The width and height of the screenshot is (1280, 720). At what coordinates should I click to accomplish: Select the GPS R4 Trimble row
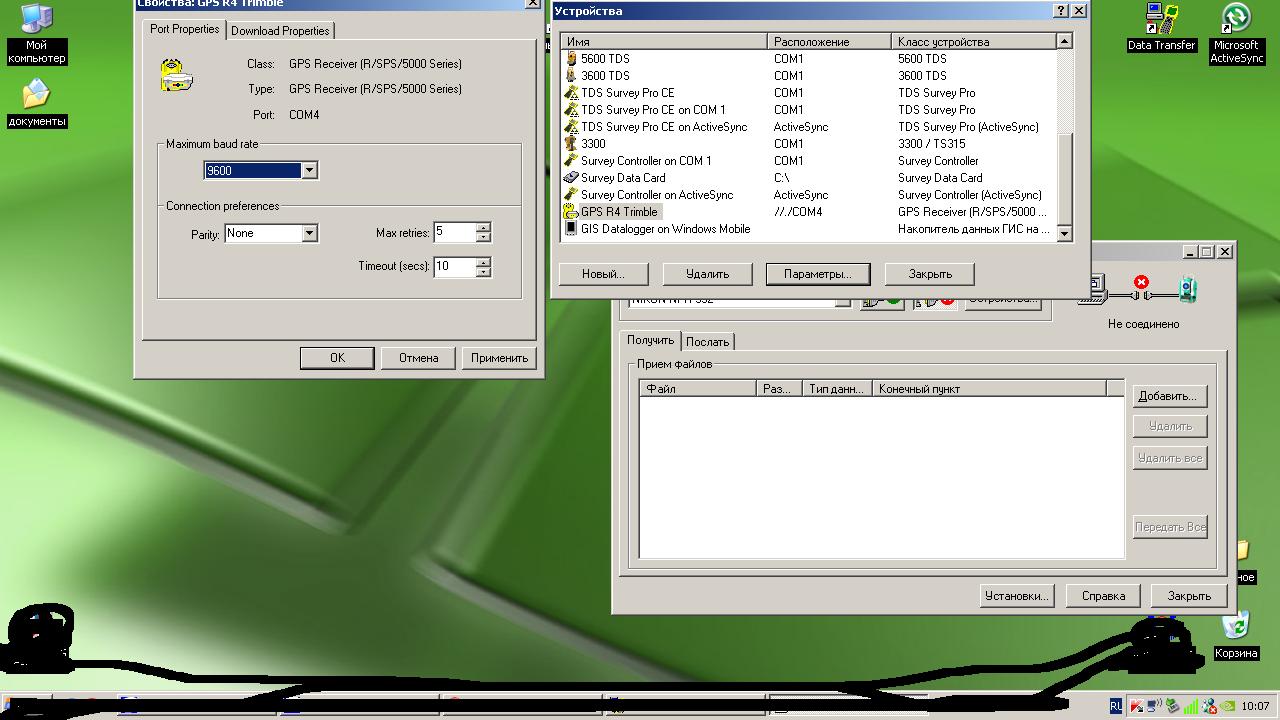click(807, 212)
